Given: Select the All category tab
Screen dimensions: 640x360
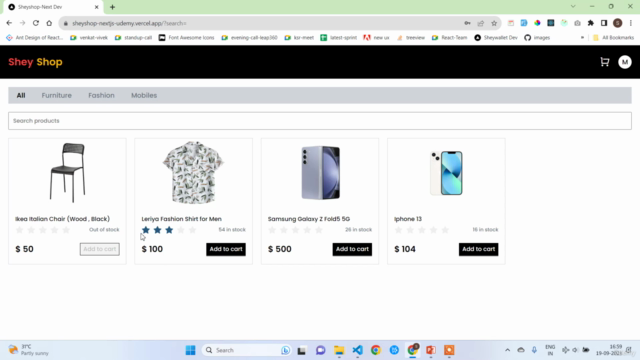Looking at the screenshot, I should (21, 95).
